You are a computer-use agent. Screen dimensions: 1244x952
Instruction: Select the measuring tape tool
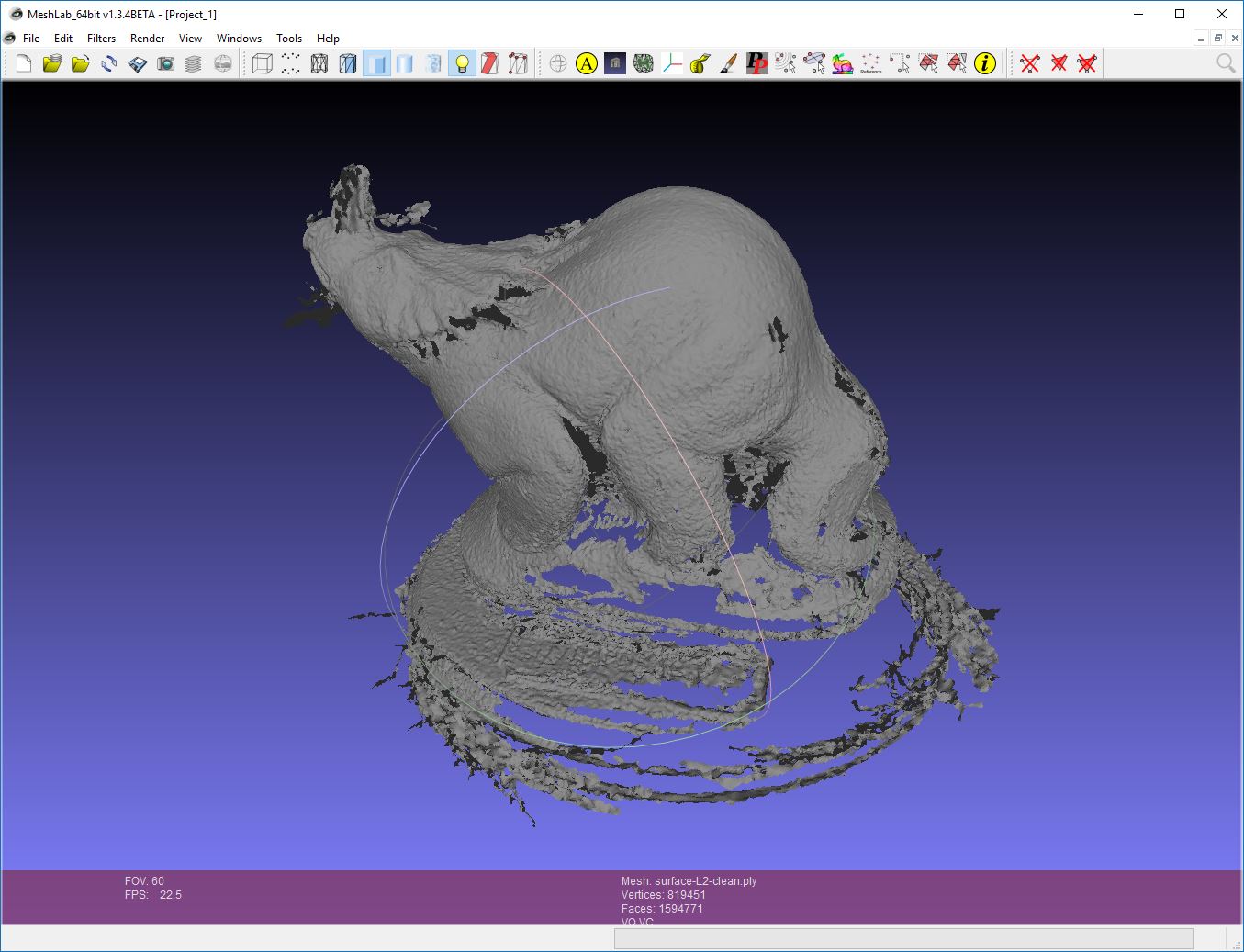(700, 63)
